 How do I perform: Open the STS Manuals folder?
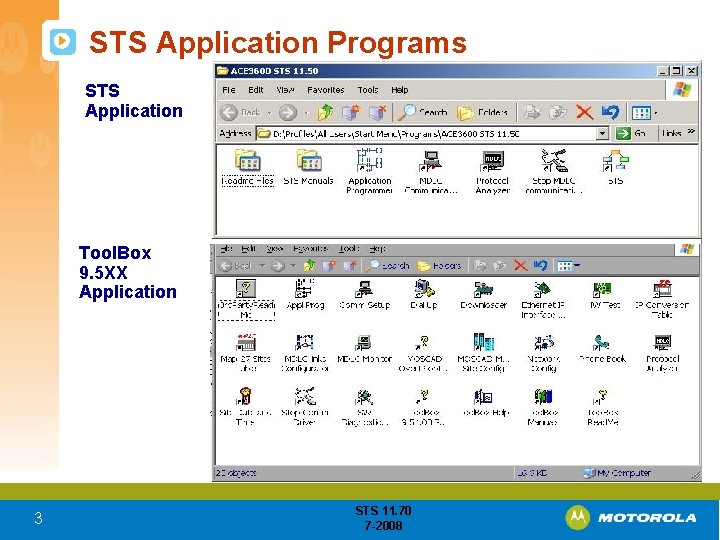[309, 167]
